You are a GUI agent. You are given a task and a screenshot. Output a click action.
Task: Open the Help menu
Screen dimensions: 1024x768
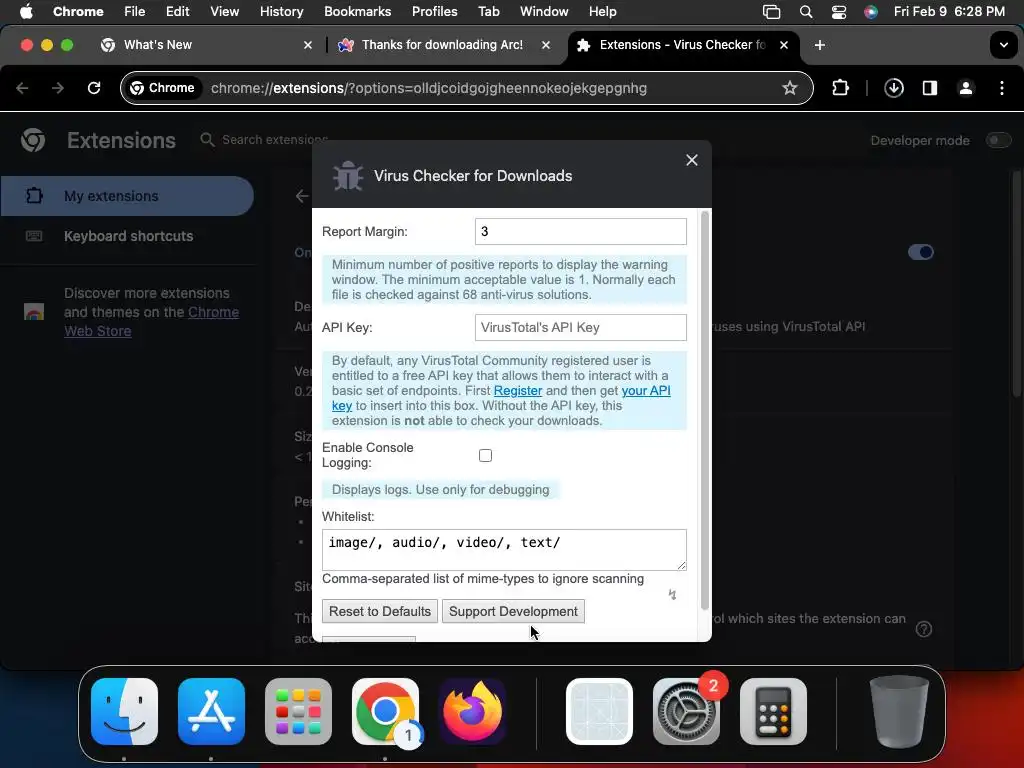pyautogui.click(x=602, y=12)
